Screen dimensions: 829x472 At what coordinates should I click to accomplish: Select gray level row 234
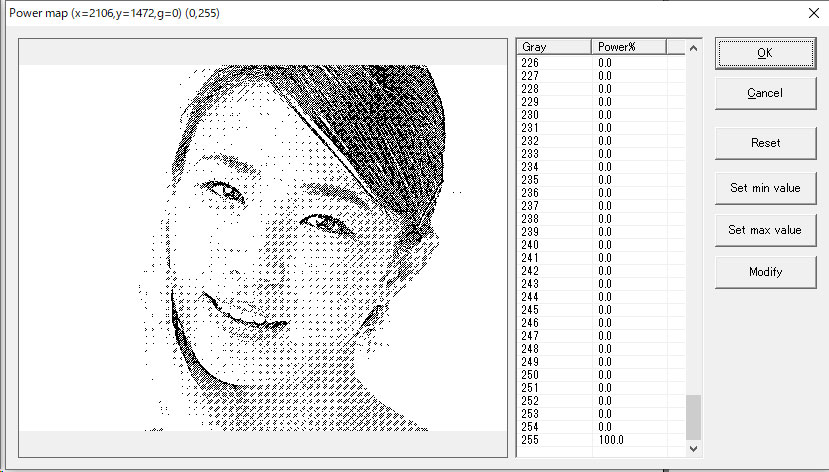pos(601,167)
